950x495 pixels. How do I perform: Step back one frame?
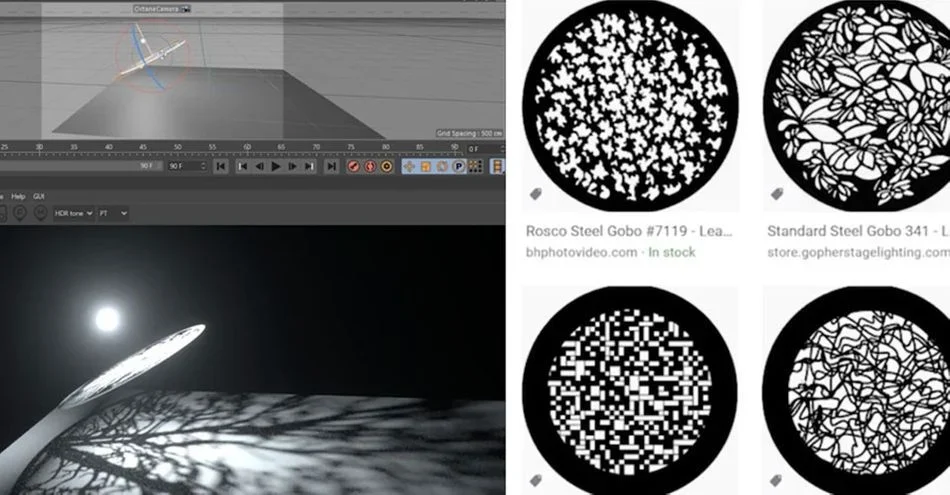click(259, 166)
